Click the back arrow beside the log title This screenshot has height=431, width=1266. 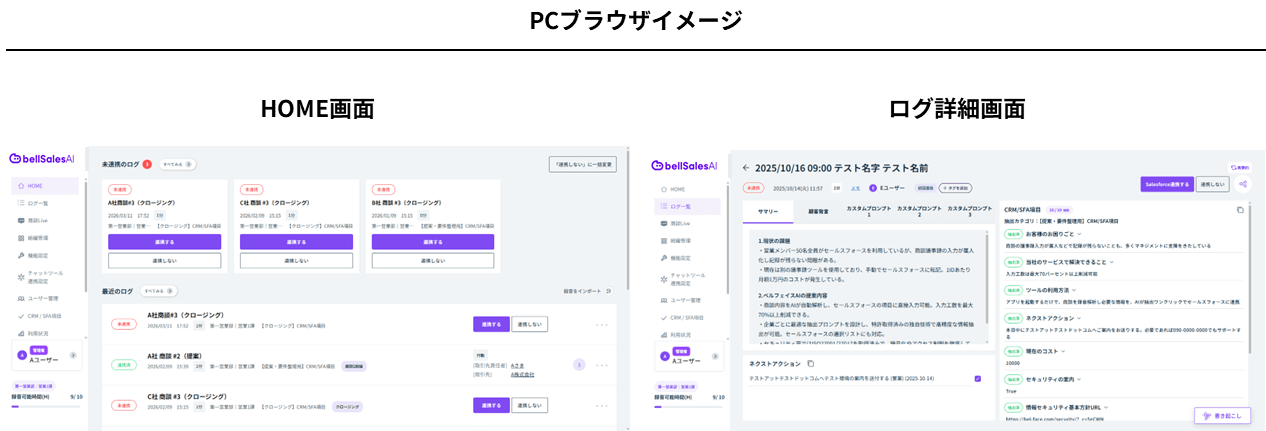746,168
